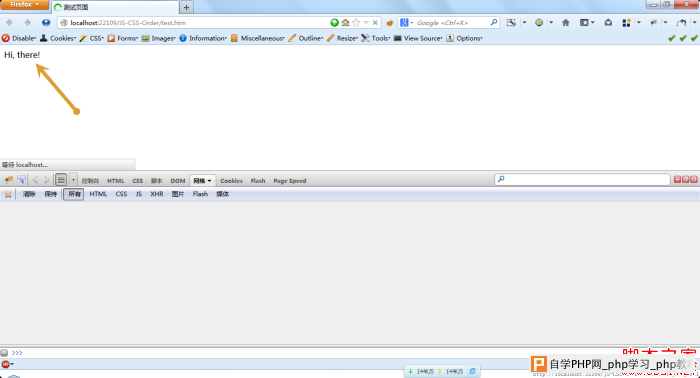Click the Firebug bug icon in panel toolbar
This screenshot has height=378, width=700.
click(8, 180)
